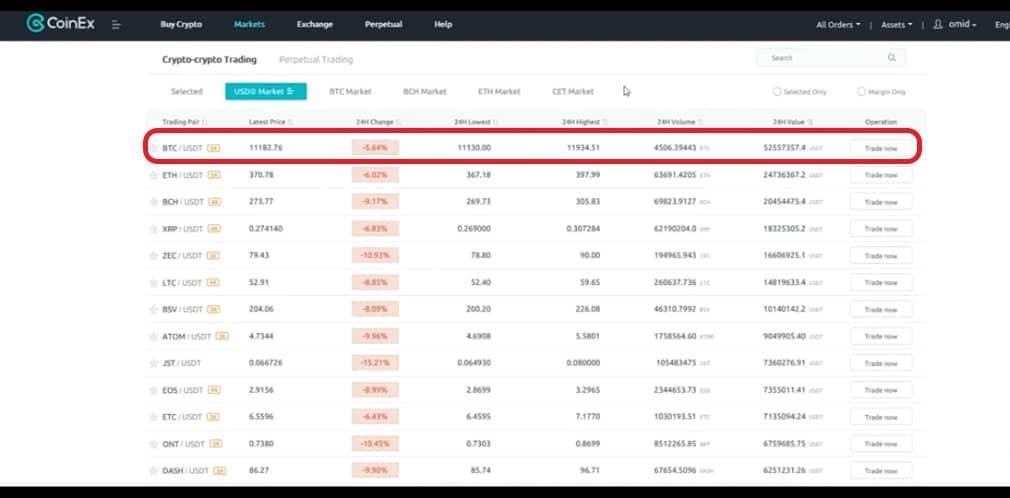This screenshot has height=498, width=1010.
Task: Sort by Trading Pair column arrows
Action: coord(205,122)
